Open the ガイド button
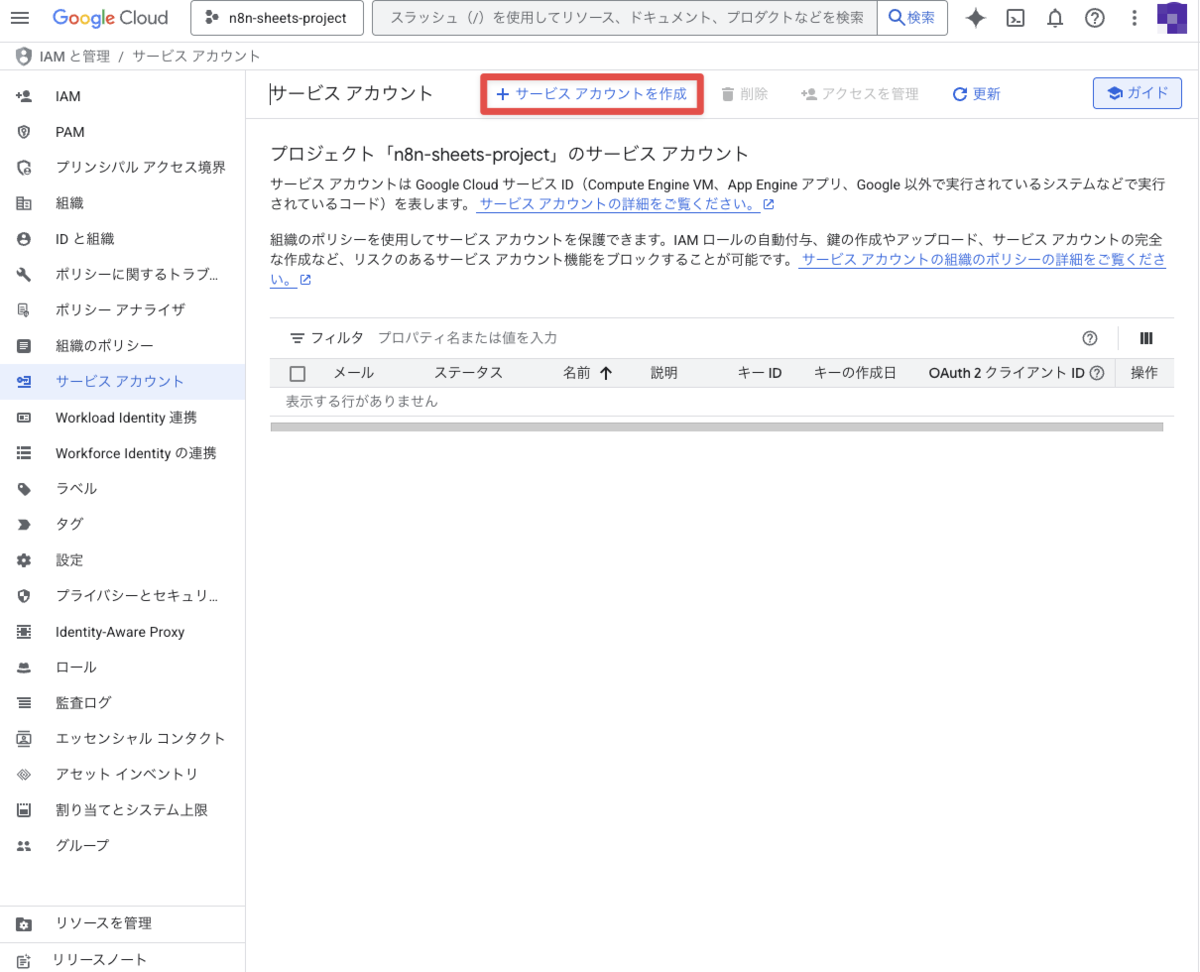 pyautogui.click(x=1137, y=93)
